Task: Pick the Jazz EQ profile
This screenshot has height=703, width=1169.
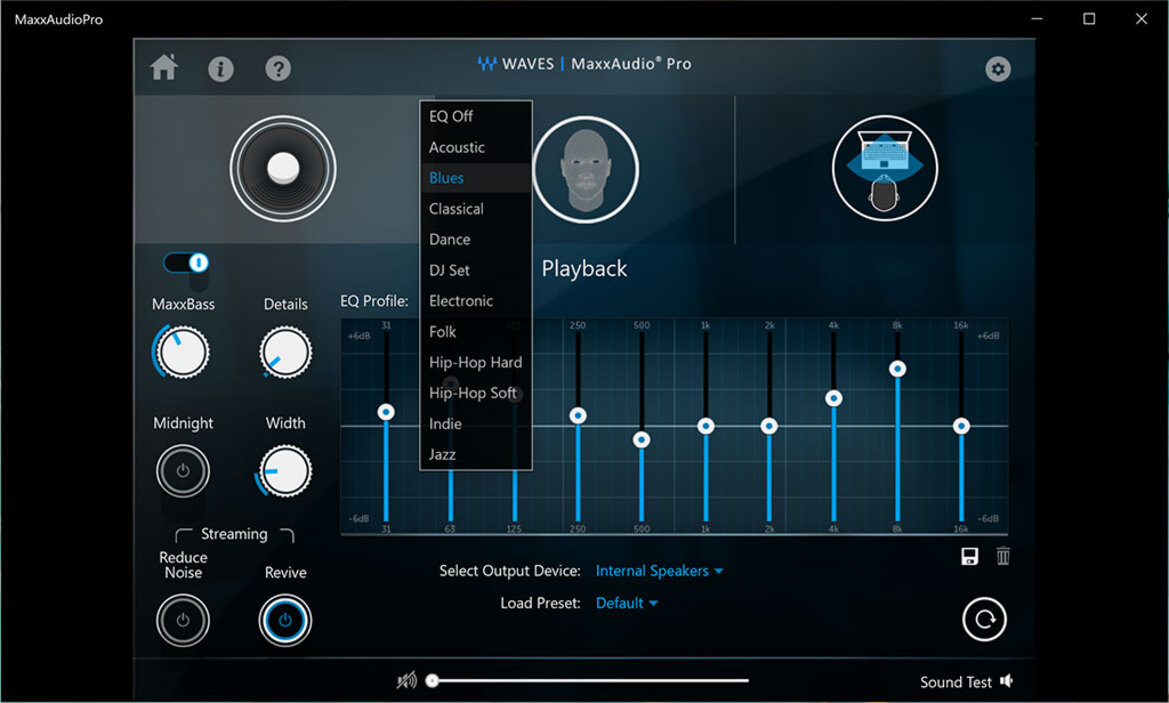Action: tap(476, 454)
